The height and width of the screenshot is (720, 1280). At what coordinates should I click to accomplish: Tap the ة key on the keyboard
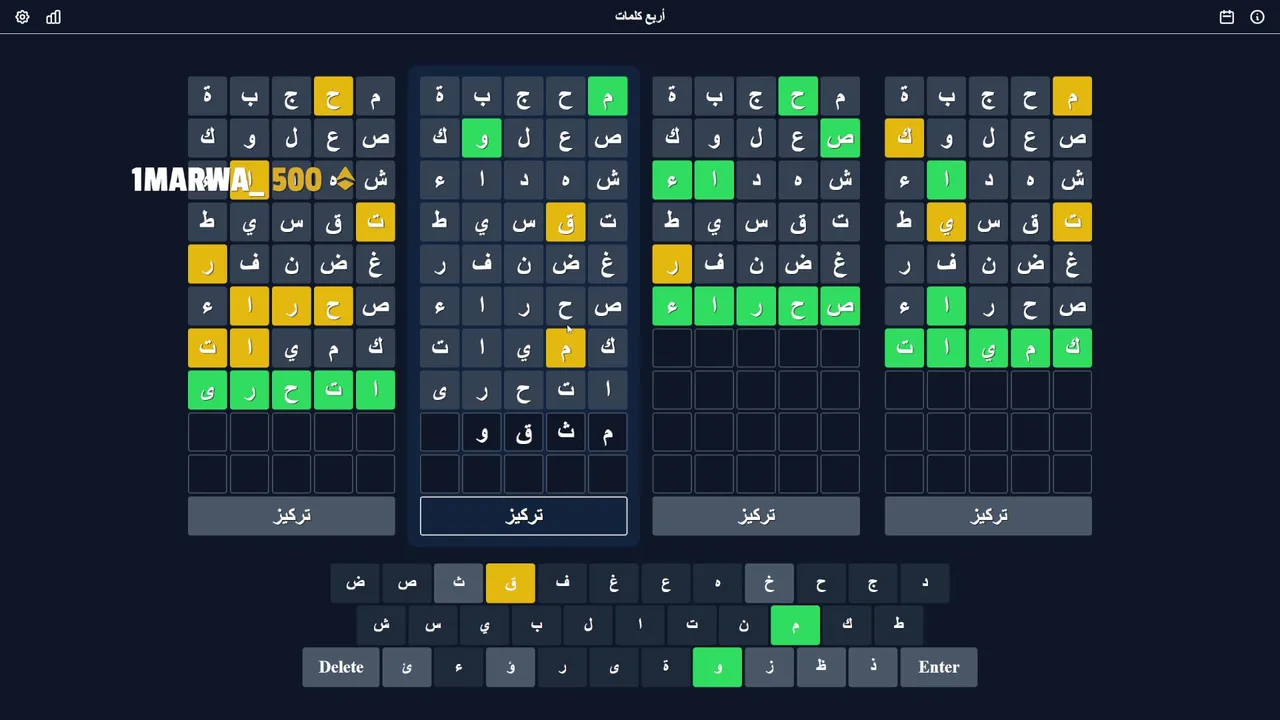click(x=666, y=667)
